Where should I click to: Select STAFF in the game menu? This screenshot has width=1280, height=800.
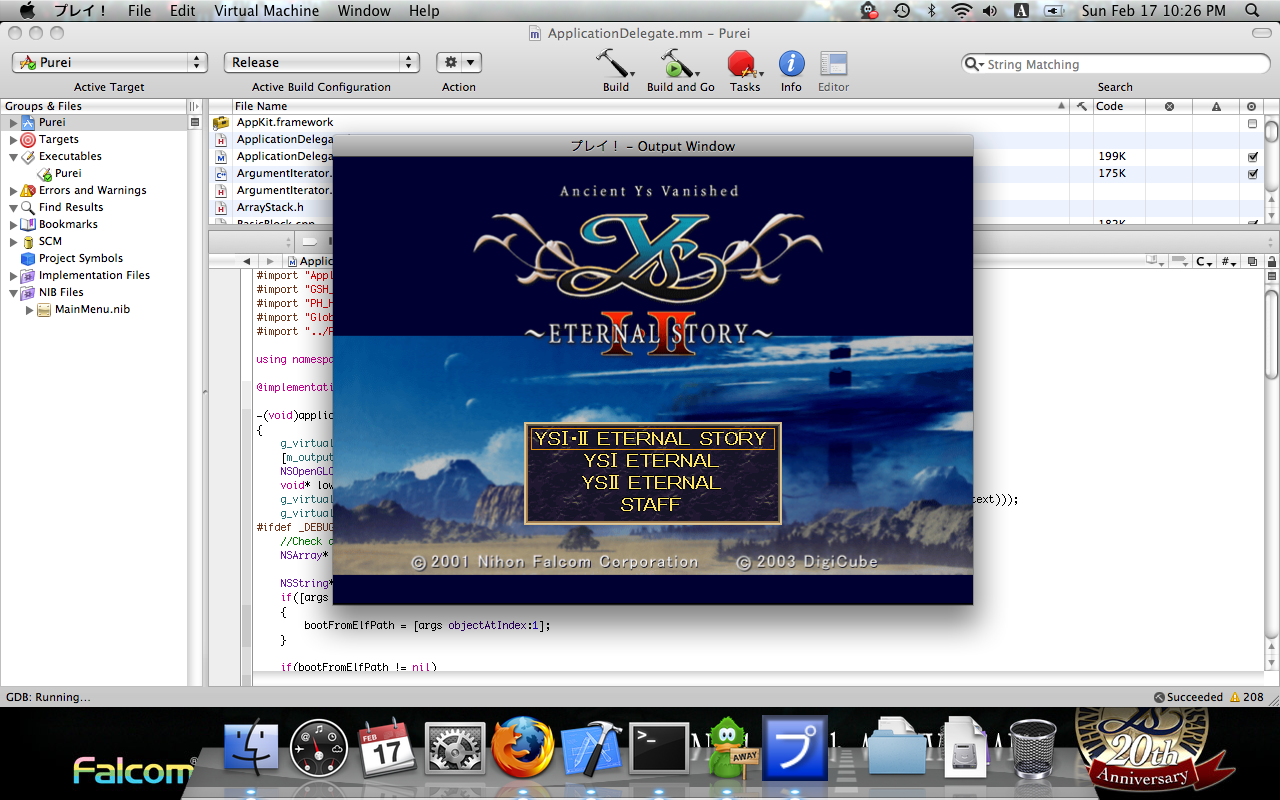pyautogui.click(x=650, y=505)
